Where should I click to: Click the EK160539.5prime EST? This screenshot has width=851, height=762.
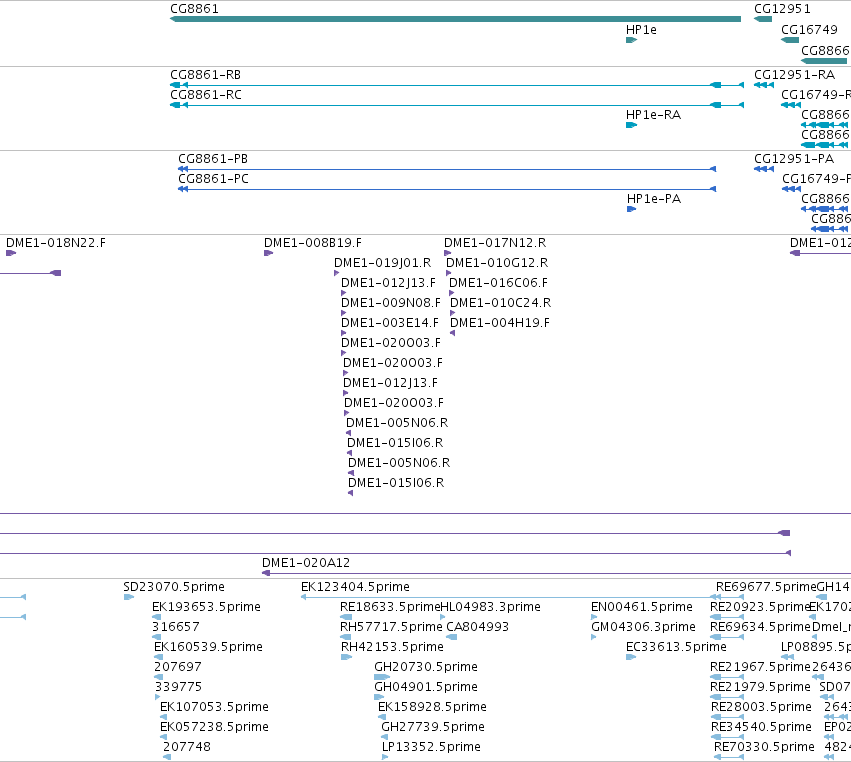point(158,657)
